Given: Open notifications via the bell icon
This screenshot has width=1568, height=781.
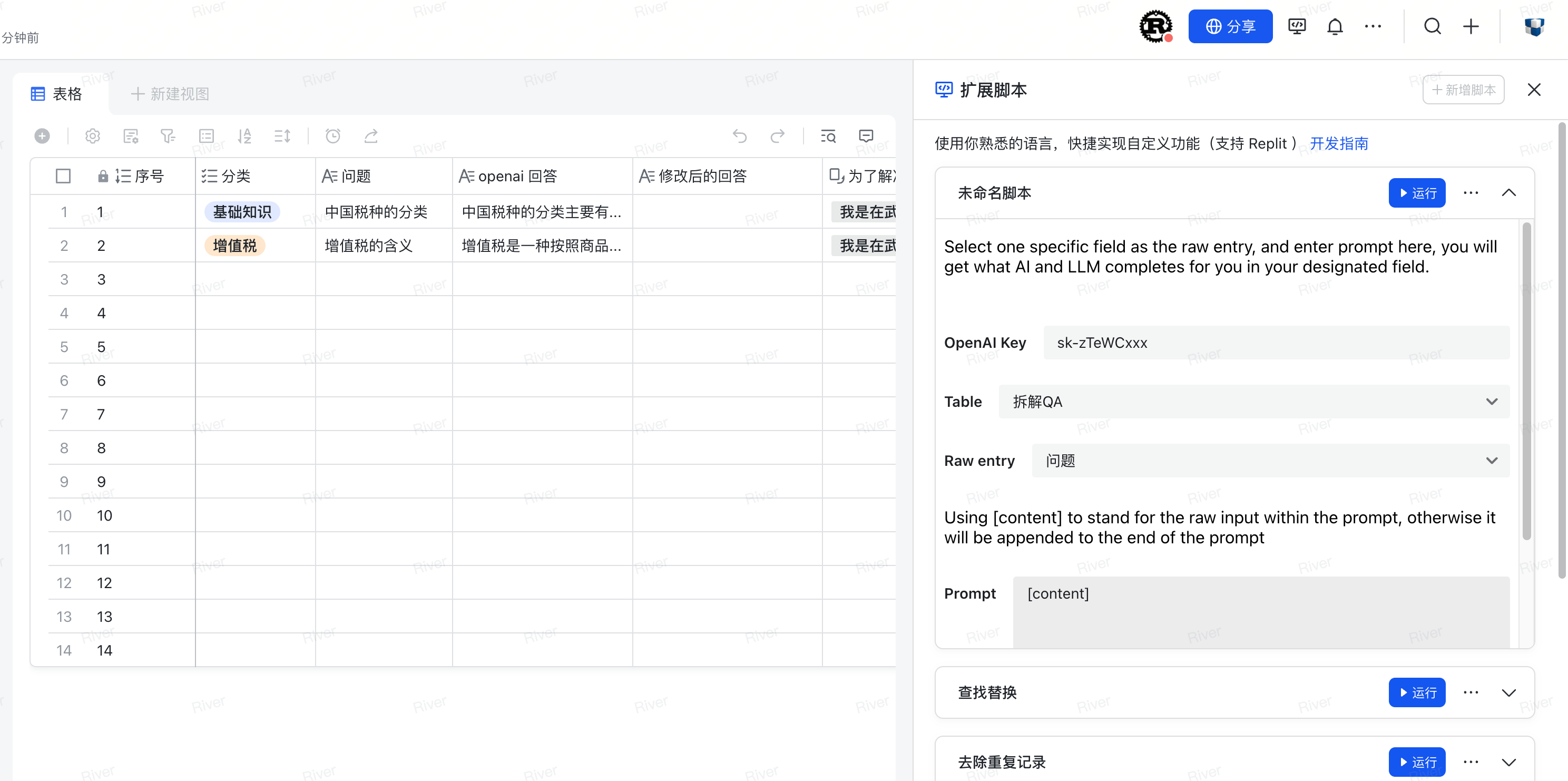Looking at the screenshot, I should [x=1335, y=26].
